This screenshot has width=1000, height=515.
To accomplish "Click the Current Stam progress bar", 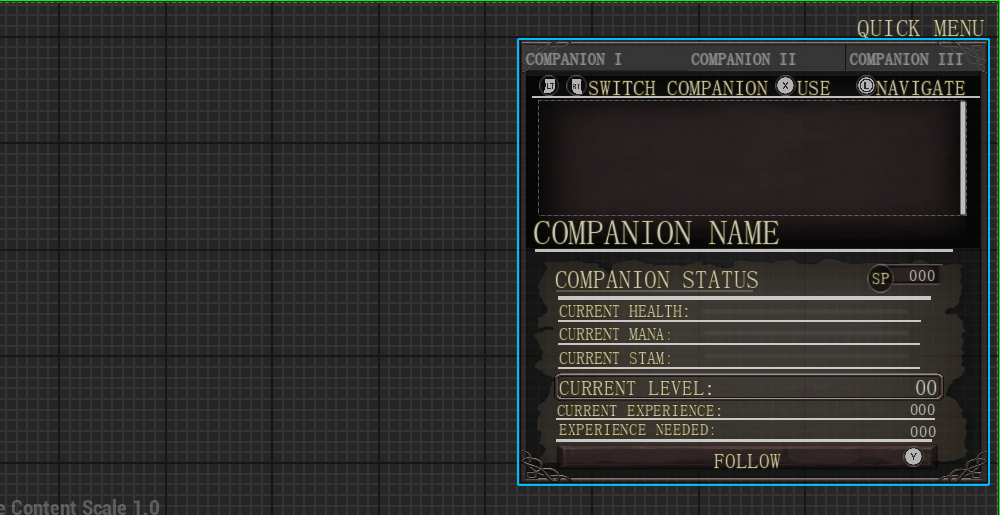I will click(x=805, y=356).
